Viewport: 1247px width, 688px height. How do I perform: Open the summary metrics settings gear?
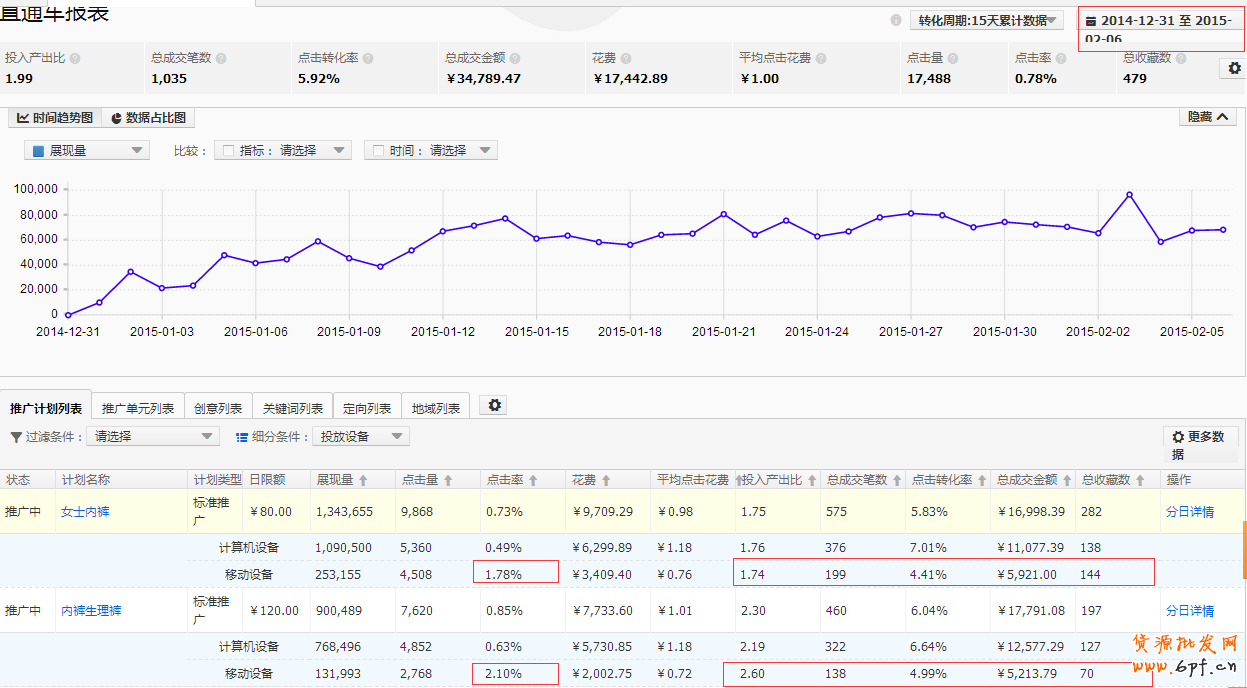click(1234, 68)
